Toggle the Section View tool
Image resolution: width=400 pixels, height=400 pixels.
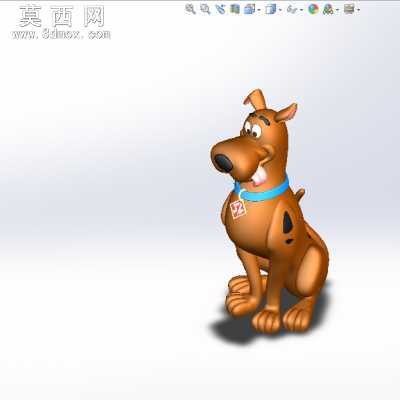235,9
